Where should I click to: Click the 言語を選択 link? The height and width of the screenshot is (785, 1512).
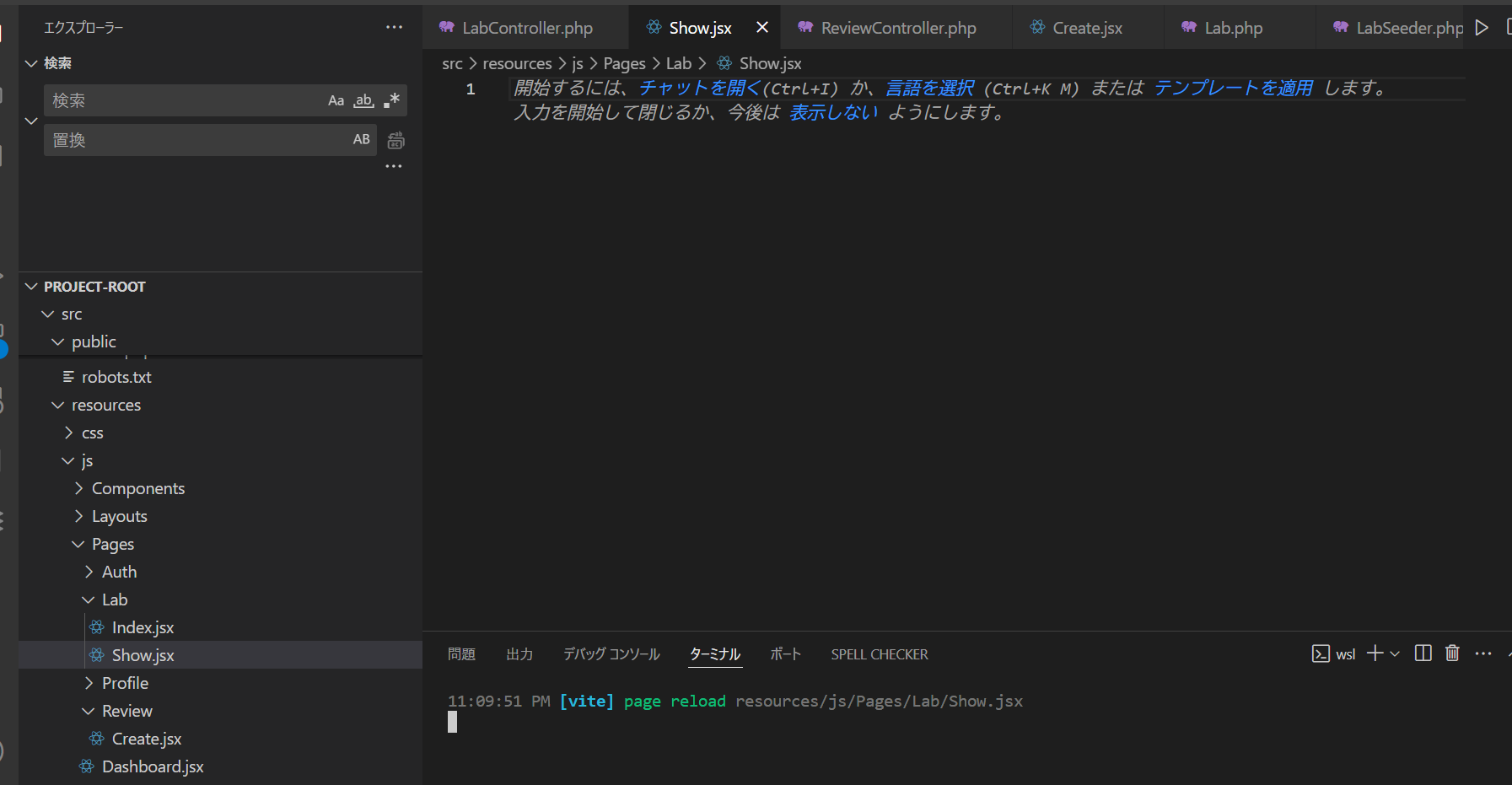point(929,88)
